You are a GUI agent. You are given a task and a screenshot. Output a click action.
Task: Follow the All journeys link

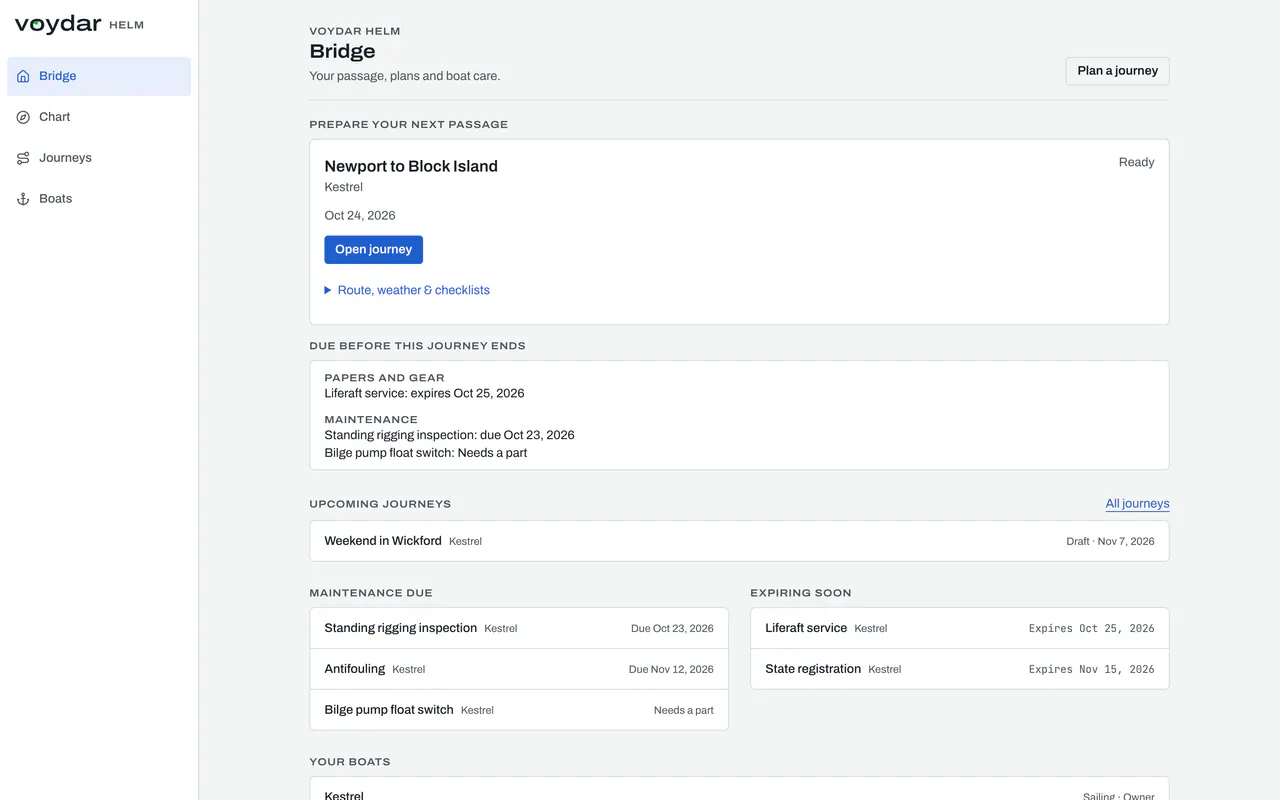(x=1137, y=504)
